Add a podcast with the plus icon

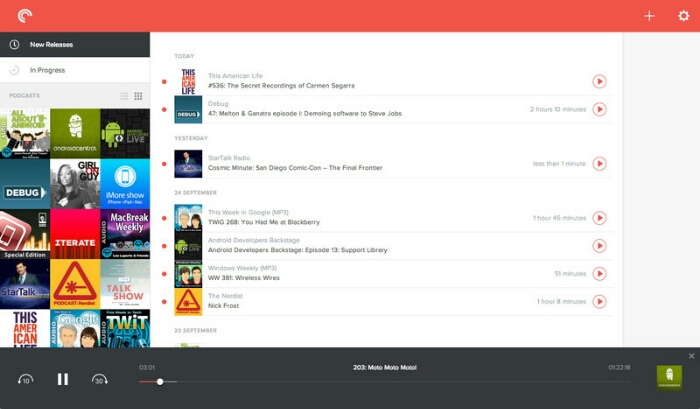click(649, 16)
